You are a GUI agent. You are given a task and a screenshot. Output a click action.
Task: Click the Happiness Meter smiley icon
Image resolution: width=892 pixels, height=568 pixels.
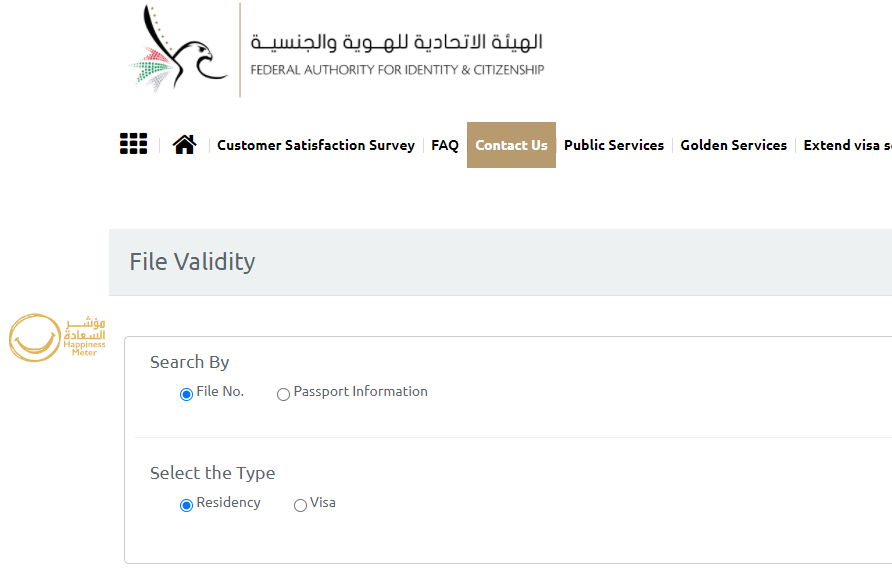point(35,337)
